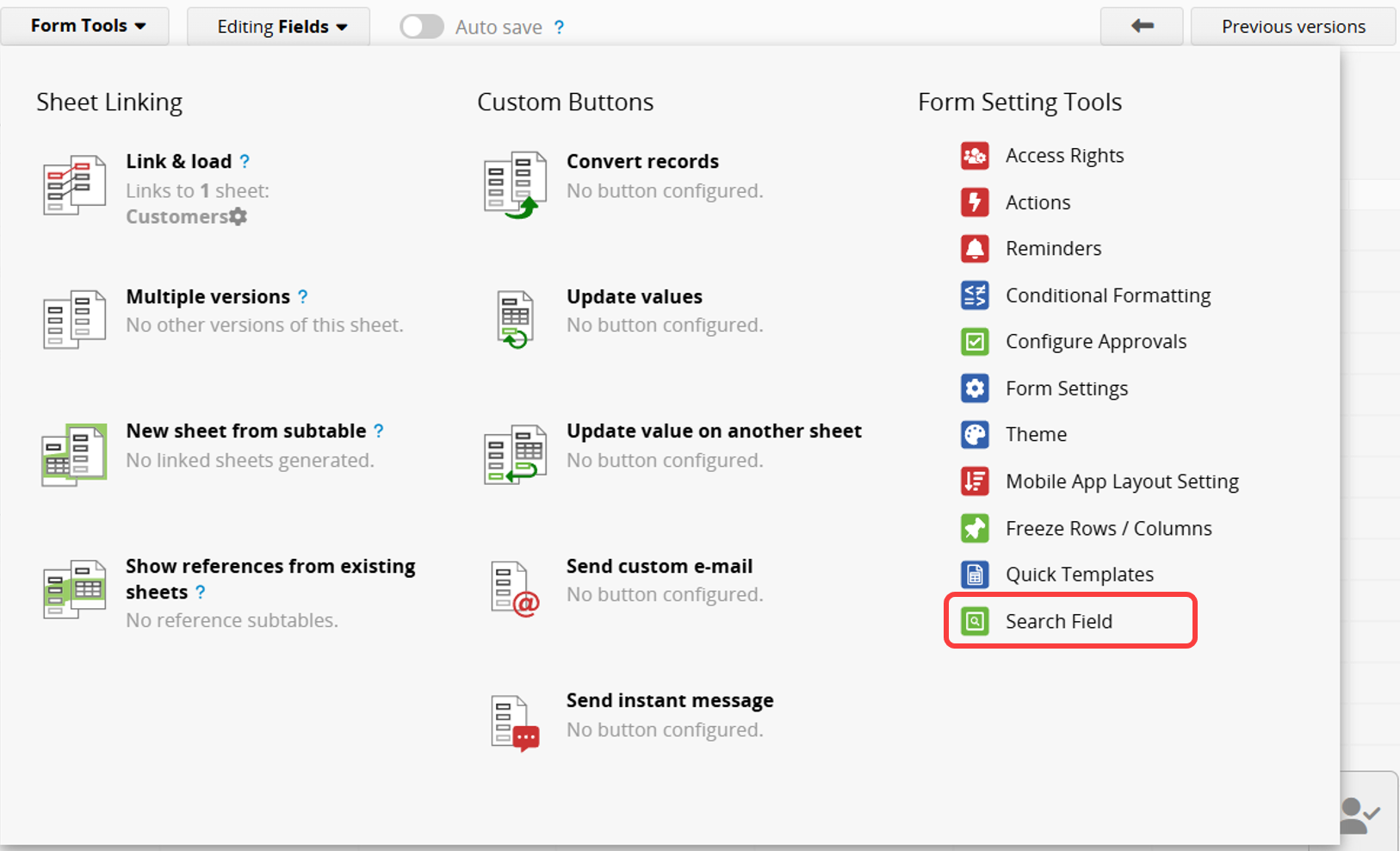Click the Freeze Rows / Columns pin icon
This screenshot has height=851, width=1400.
(975, 528)
